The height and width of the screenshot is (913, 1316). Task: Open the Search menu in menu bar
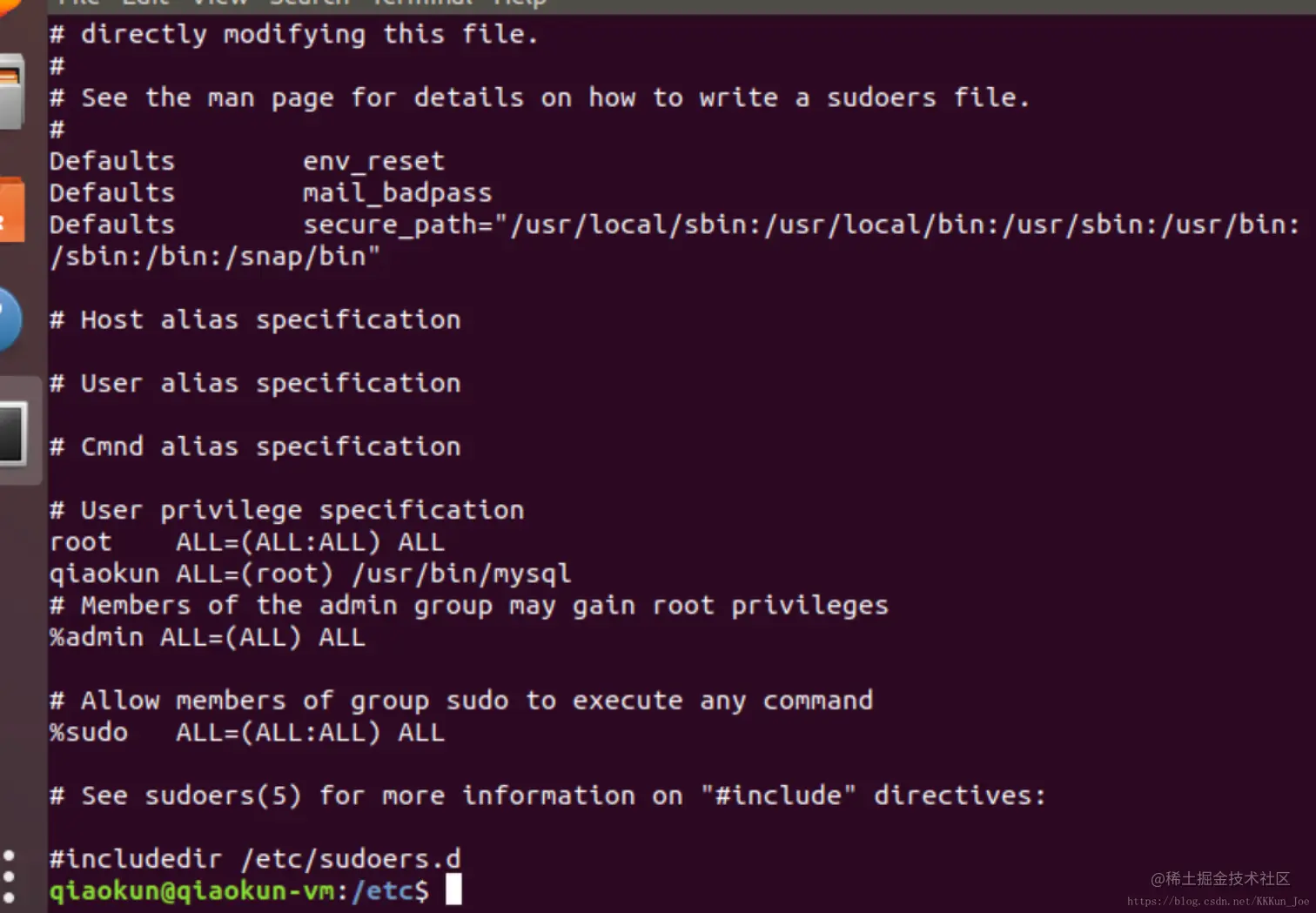309,3
